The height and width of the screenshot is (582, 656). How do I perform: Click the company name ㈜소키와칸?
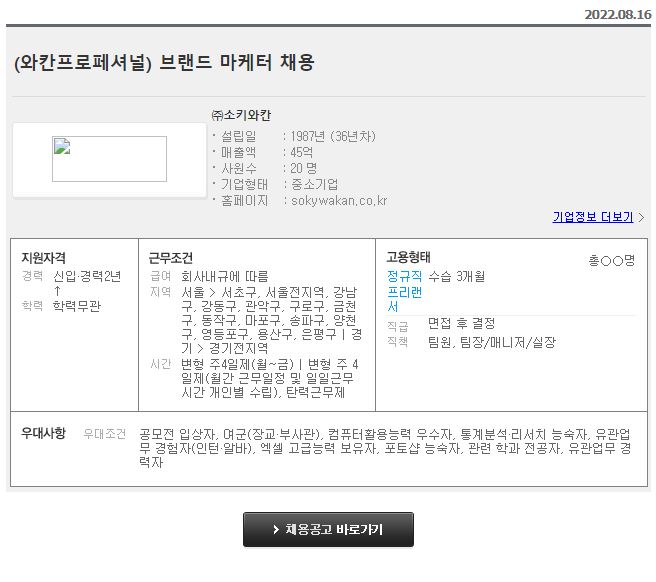click(x=241, y=115)
